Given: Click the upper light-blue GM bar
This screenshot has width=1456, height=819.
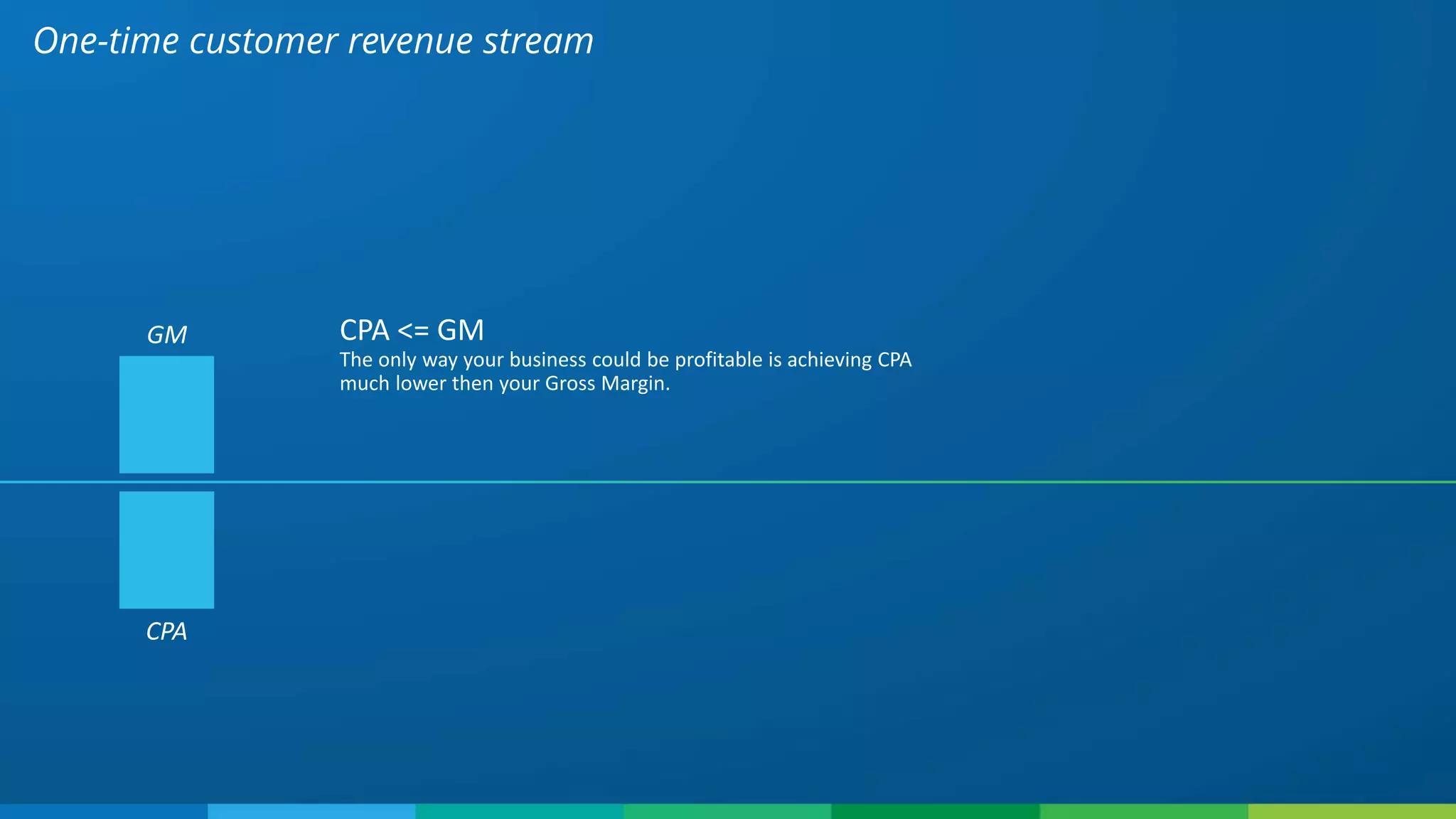Looking at the screenshot, I should (166, 414).
